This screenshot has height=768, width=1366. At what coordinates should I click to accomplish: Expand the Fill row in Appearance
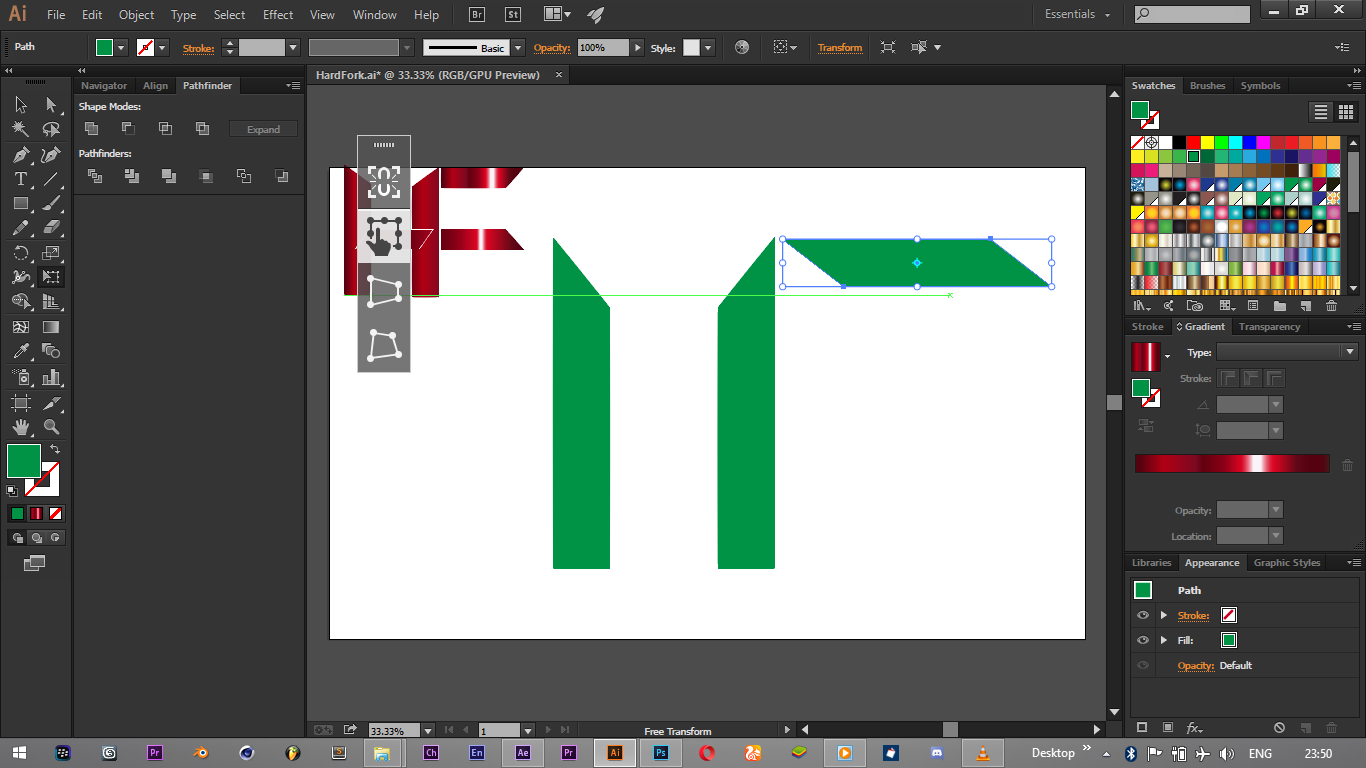(1163, 640)
